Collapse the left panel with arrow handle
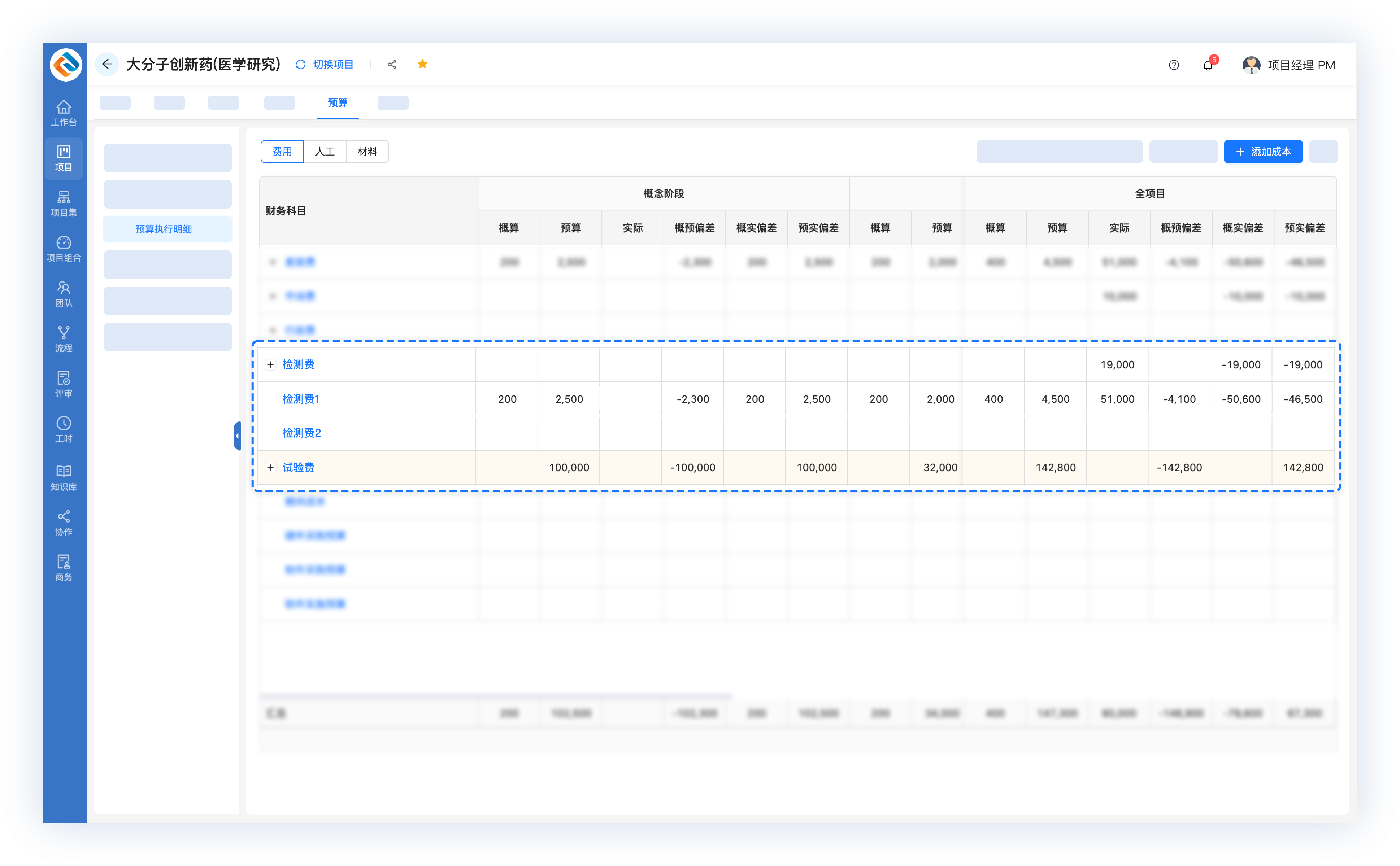The image size is (1400, 866). pyautogui.click(x=237, y=436)
